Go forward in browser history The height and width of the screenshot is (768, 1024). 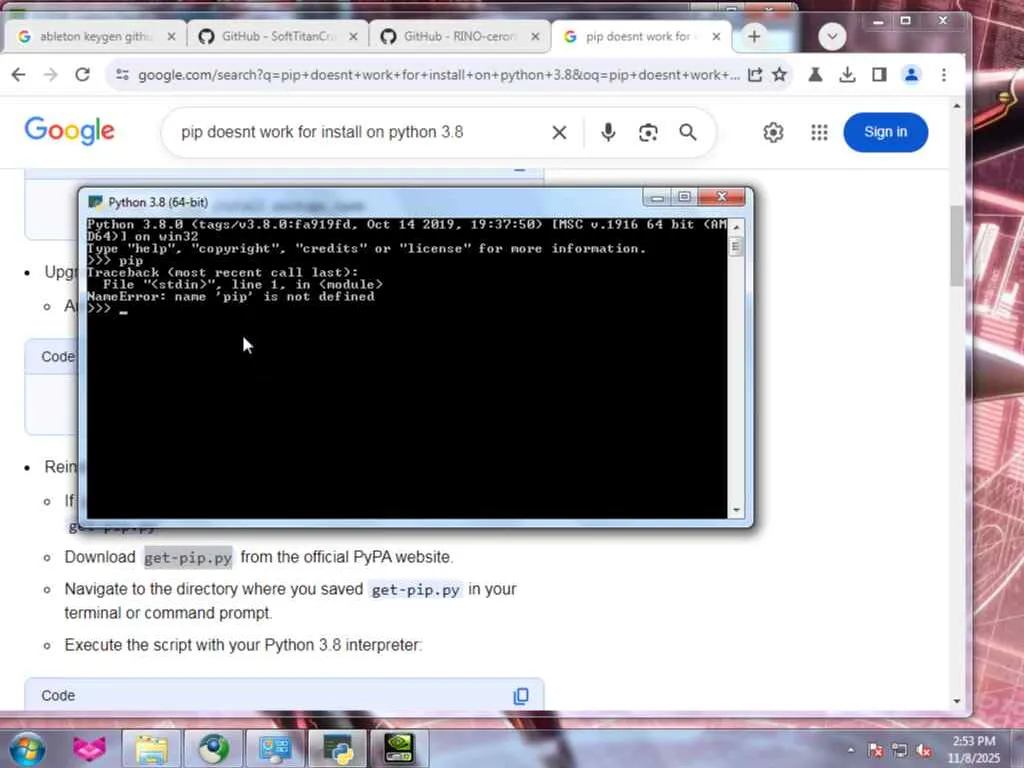pyautogui.click(x=50, y=75)
